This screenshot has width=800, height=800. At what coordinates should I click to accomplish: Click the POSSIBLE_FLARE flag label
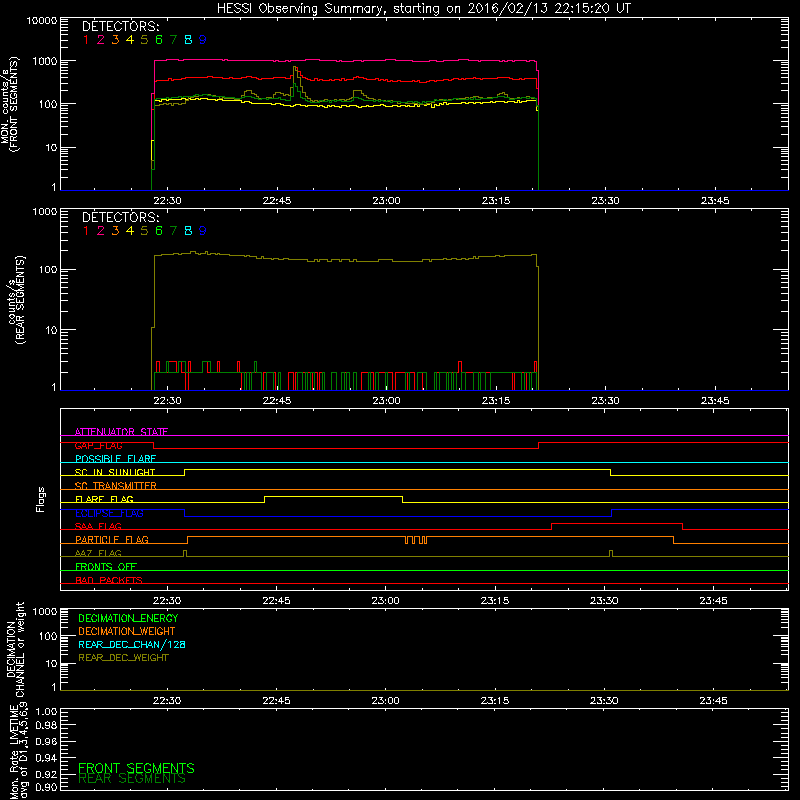click(115, 459)
